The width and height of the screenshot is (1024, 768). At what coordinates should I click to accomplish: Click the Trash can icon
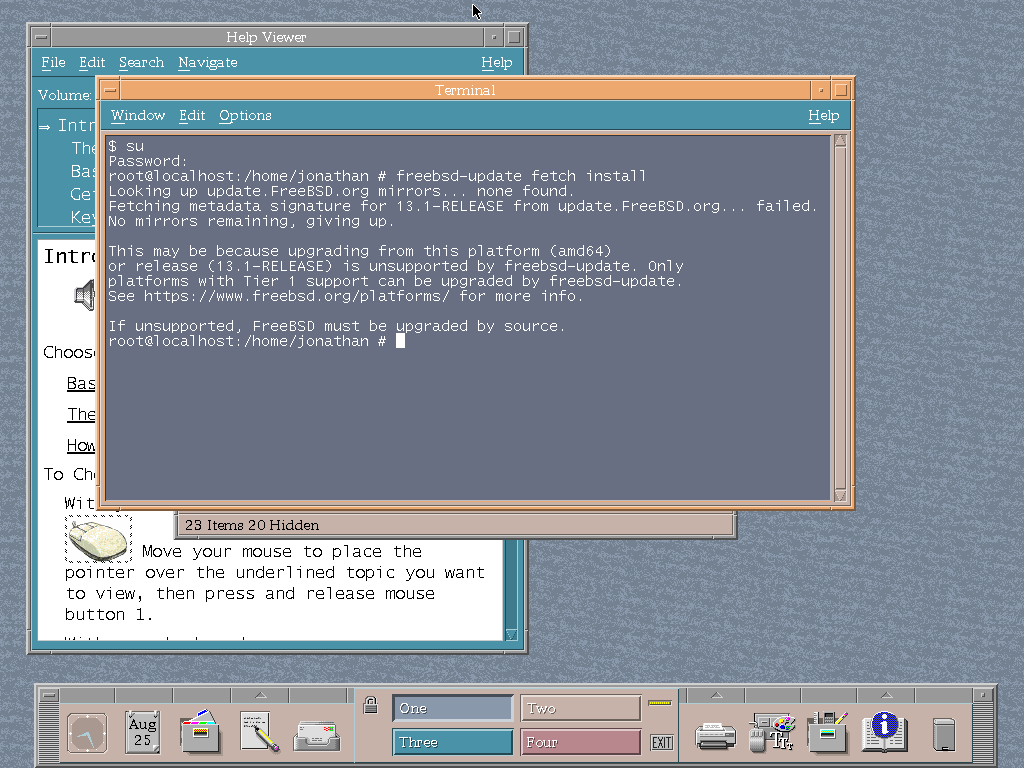tap(943, 735)
